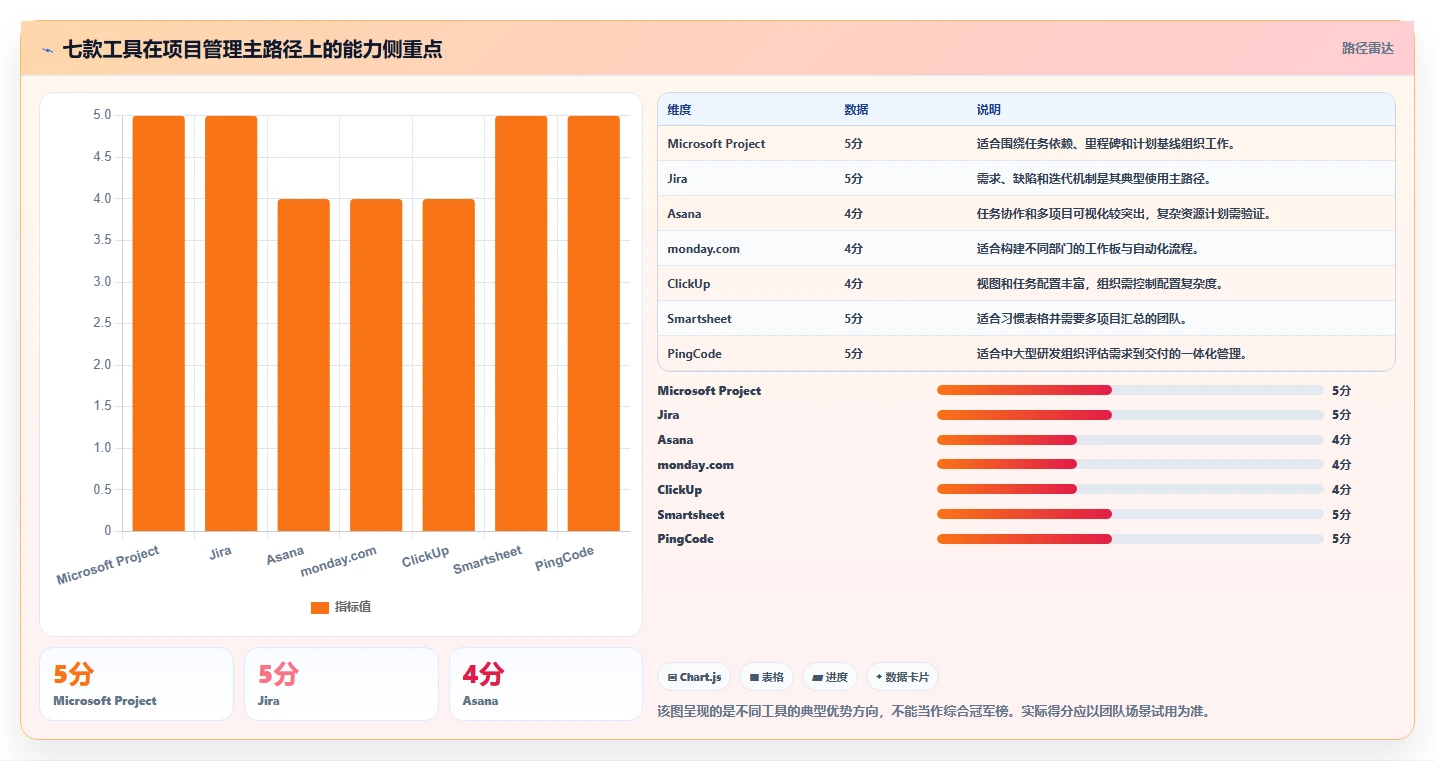The height and width of the screenshot is (761, 1435).
Task: Click the 4分 score in the ClickUp table row
Action: [x=853, y=284]
